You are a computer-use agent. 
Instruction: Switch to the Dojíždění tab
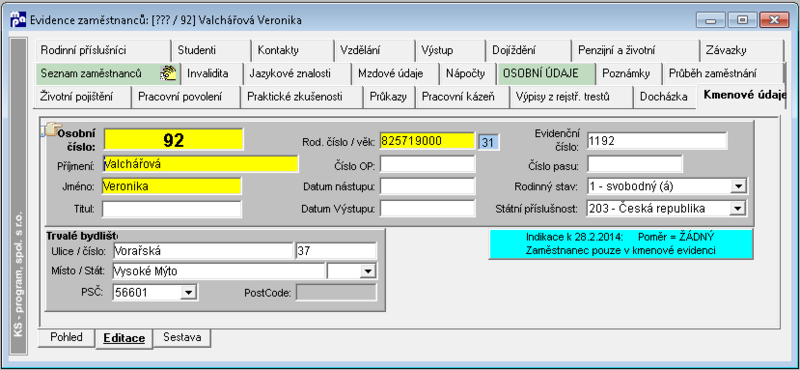pyautogui.click(x=528, y=51)
